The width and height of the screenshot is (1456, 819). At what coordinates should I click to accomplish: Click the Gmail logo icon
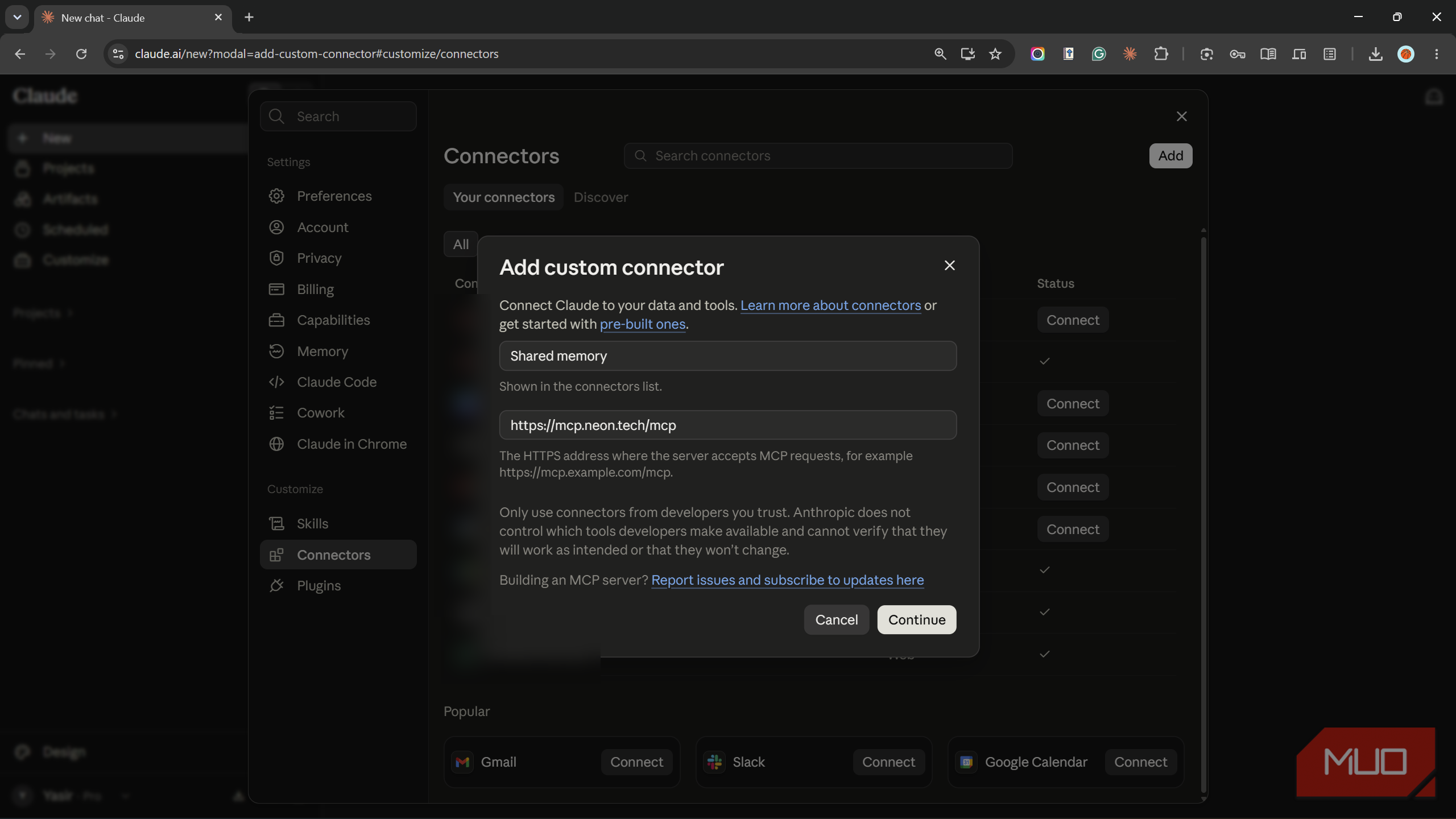(462, 762)
